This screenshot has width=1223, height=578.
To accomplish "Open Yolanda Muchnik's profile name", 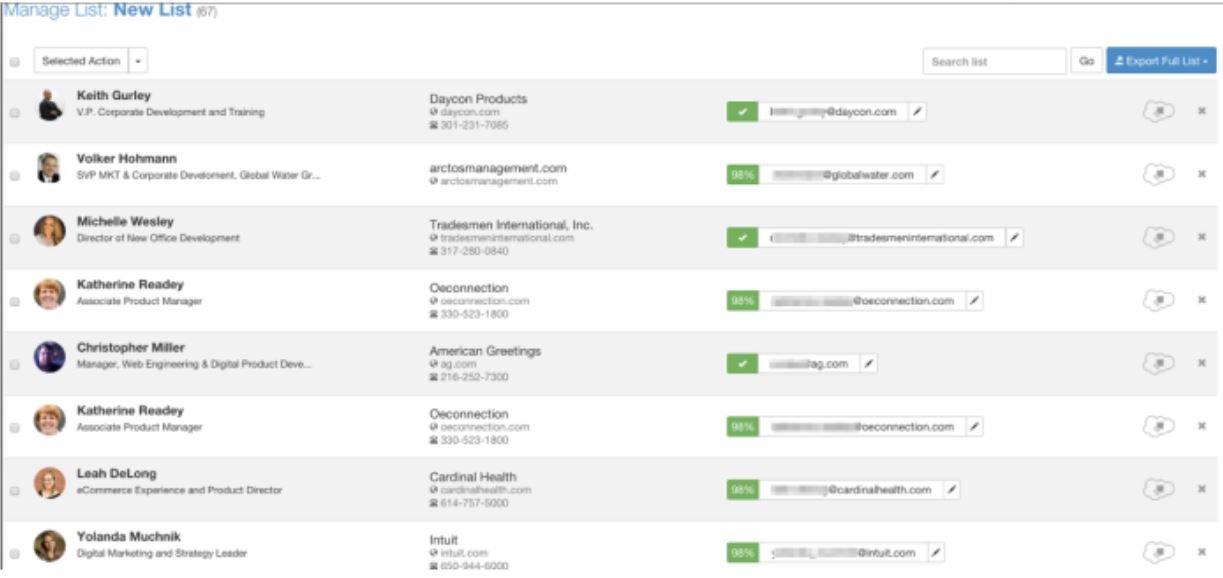I will pyautogui.click(x=129, y=537).
